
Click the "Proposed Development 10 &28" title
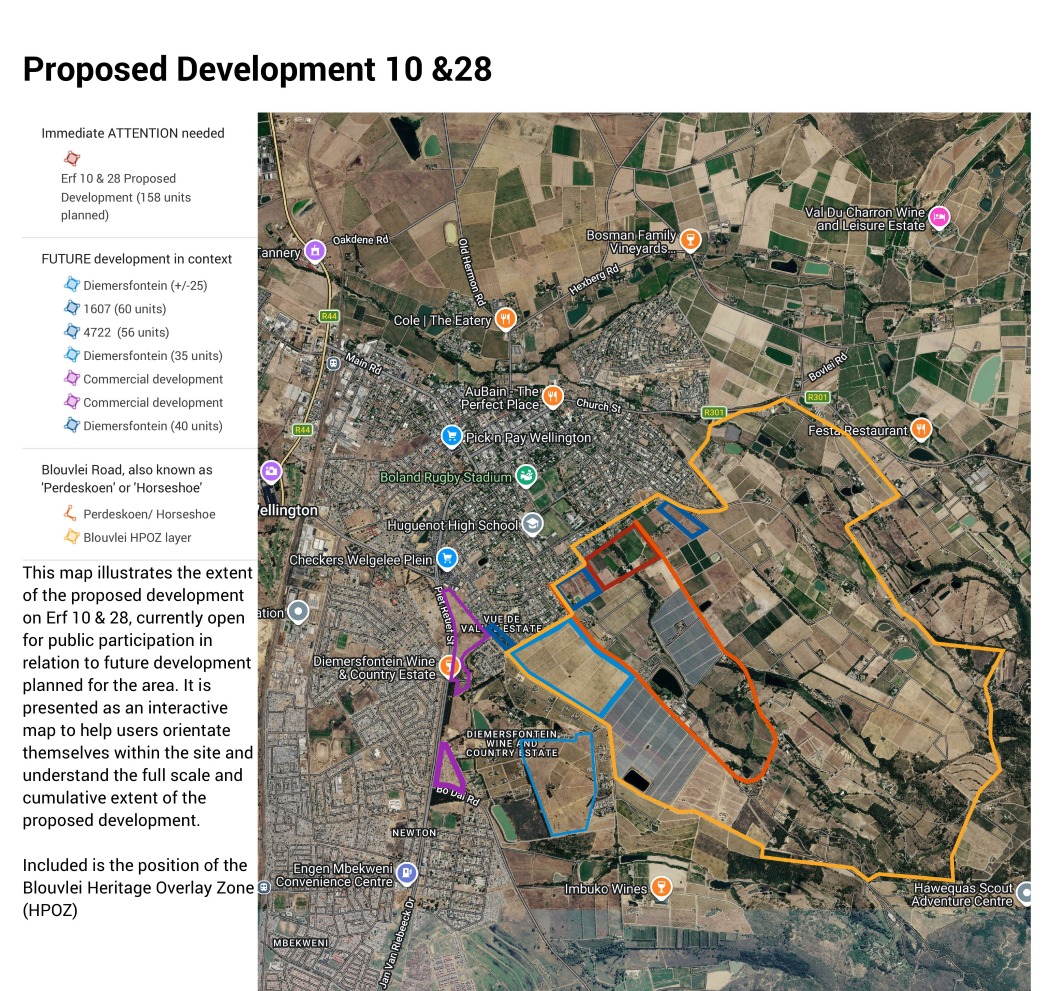tap(257, 69)
